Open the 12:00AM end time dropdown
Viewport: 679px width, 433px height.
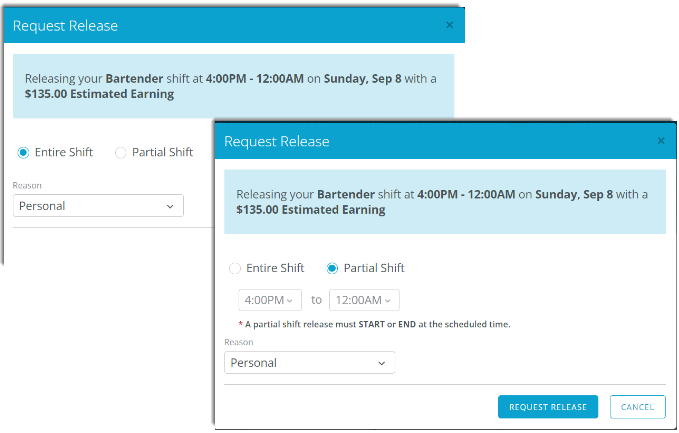tap(364, 300)
